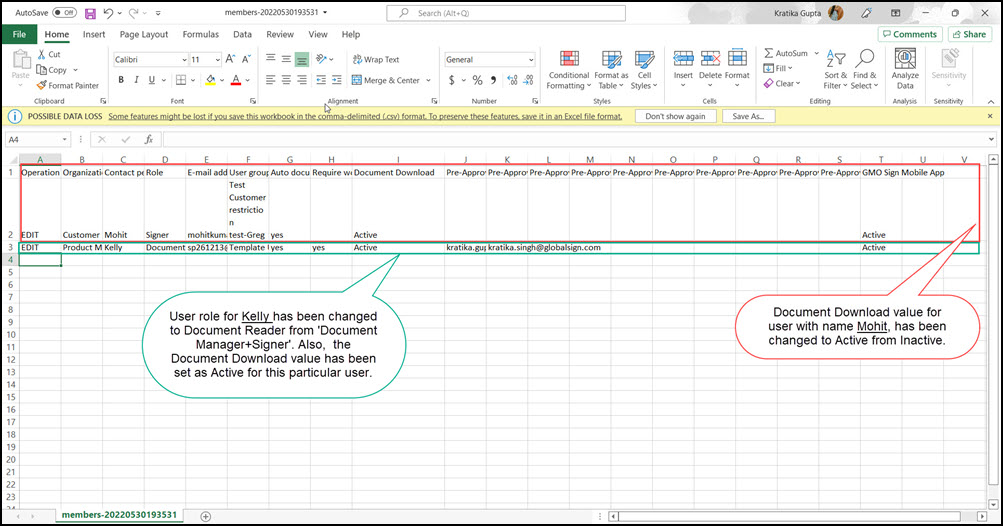Click the Increase Indent icon
The image size is (1003, 526).
point(337,80)
